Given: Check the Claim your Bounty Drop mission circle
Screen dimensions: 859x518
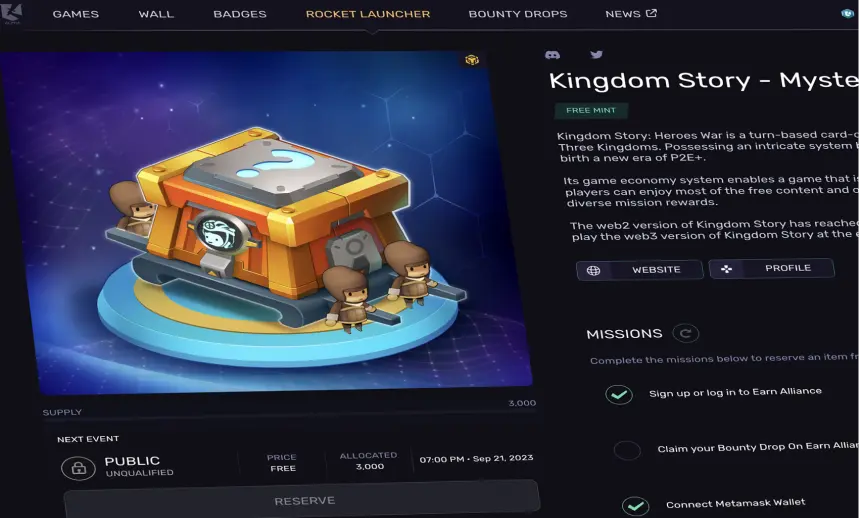Looking at the screenshot, I should [x=627, y=451].
